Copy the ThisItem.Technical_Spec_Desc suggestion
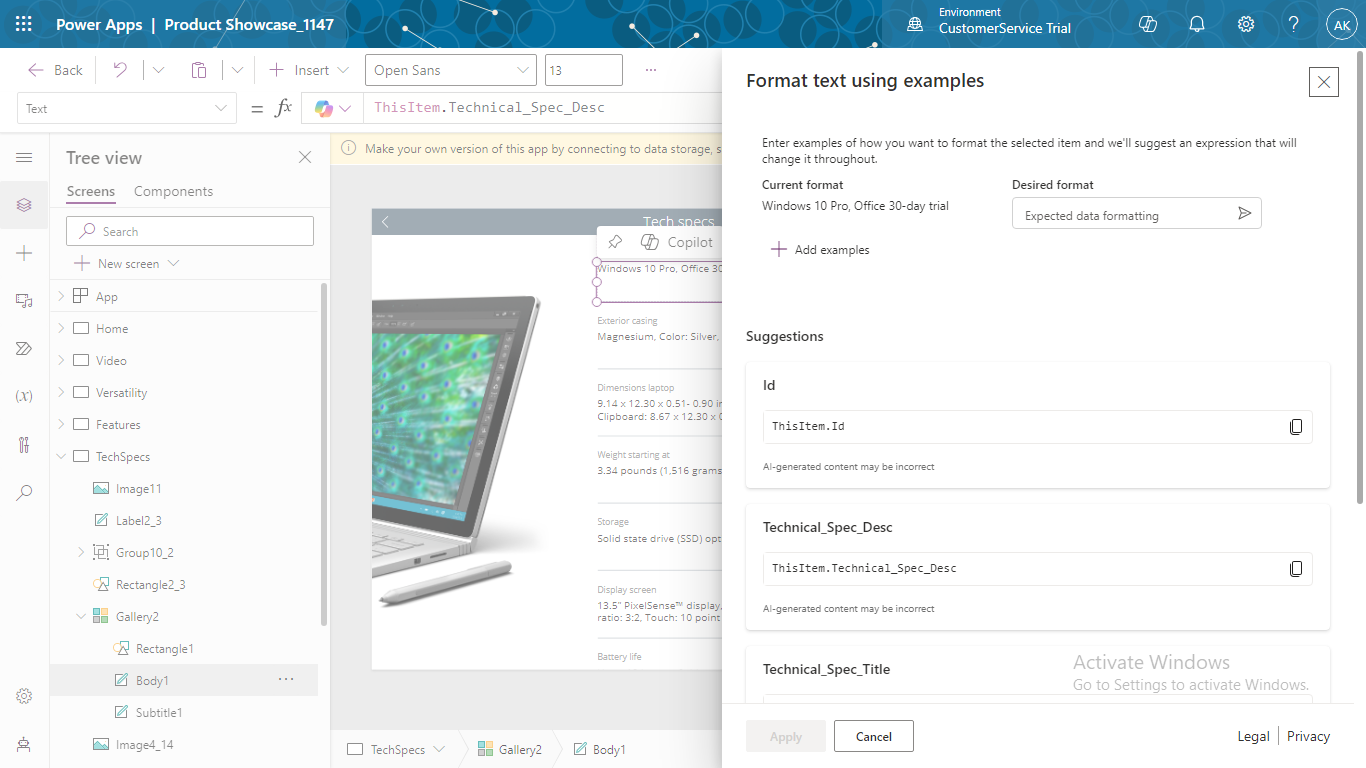The height and width of the screenshot is (768, 1366). pos(1295,569)
